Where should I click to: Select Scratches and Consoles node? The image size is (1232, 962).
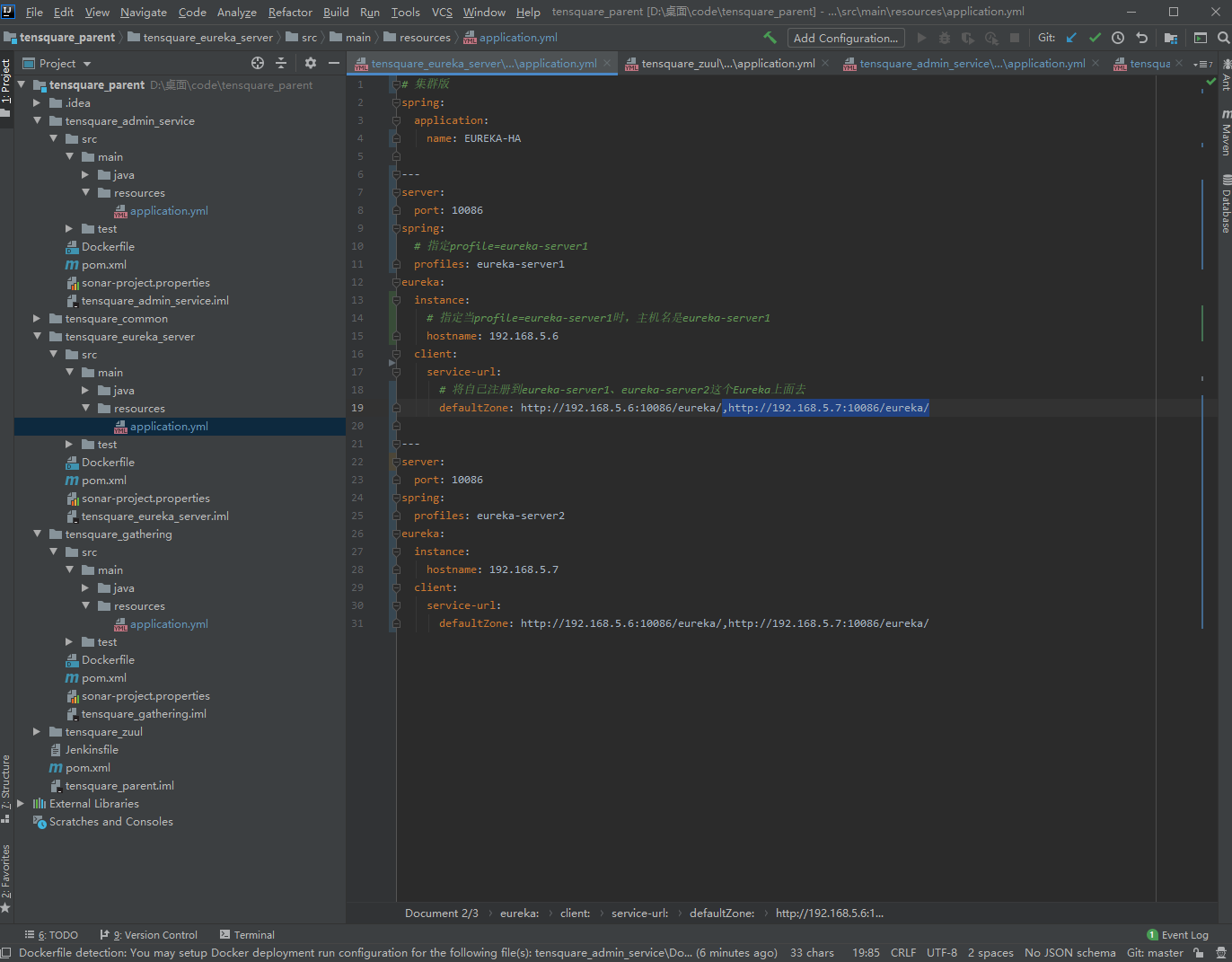pyautogui.click(x=111, y=821)
